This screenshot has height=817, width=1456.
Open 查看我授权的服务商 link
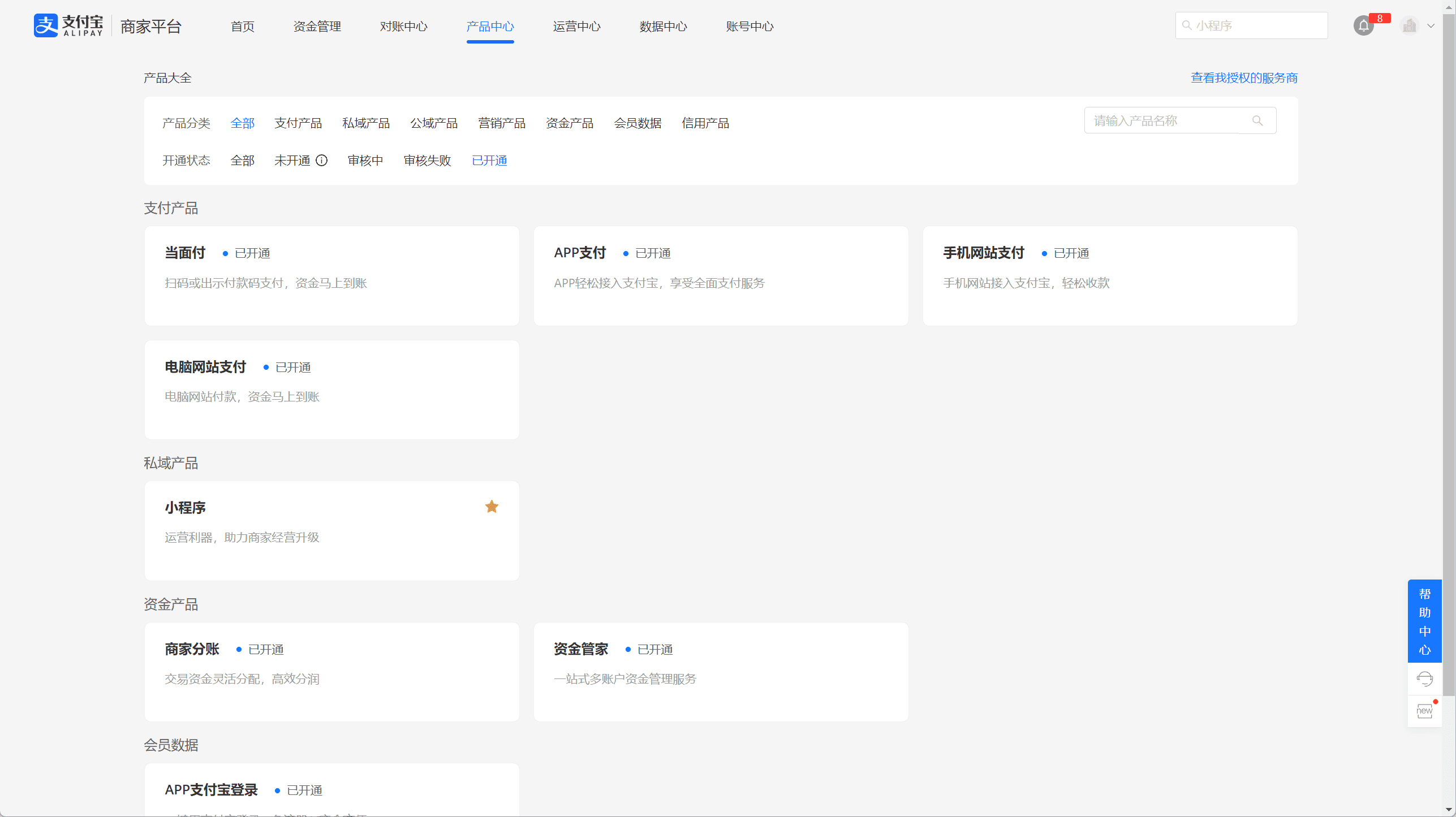click(x=1244, y=78)
